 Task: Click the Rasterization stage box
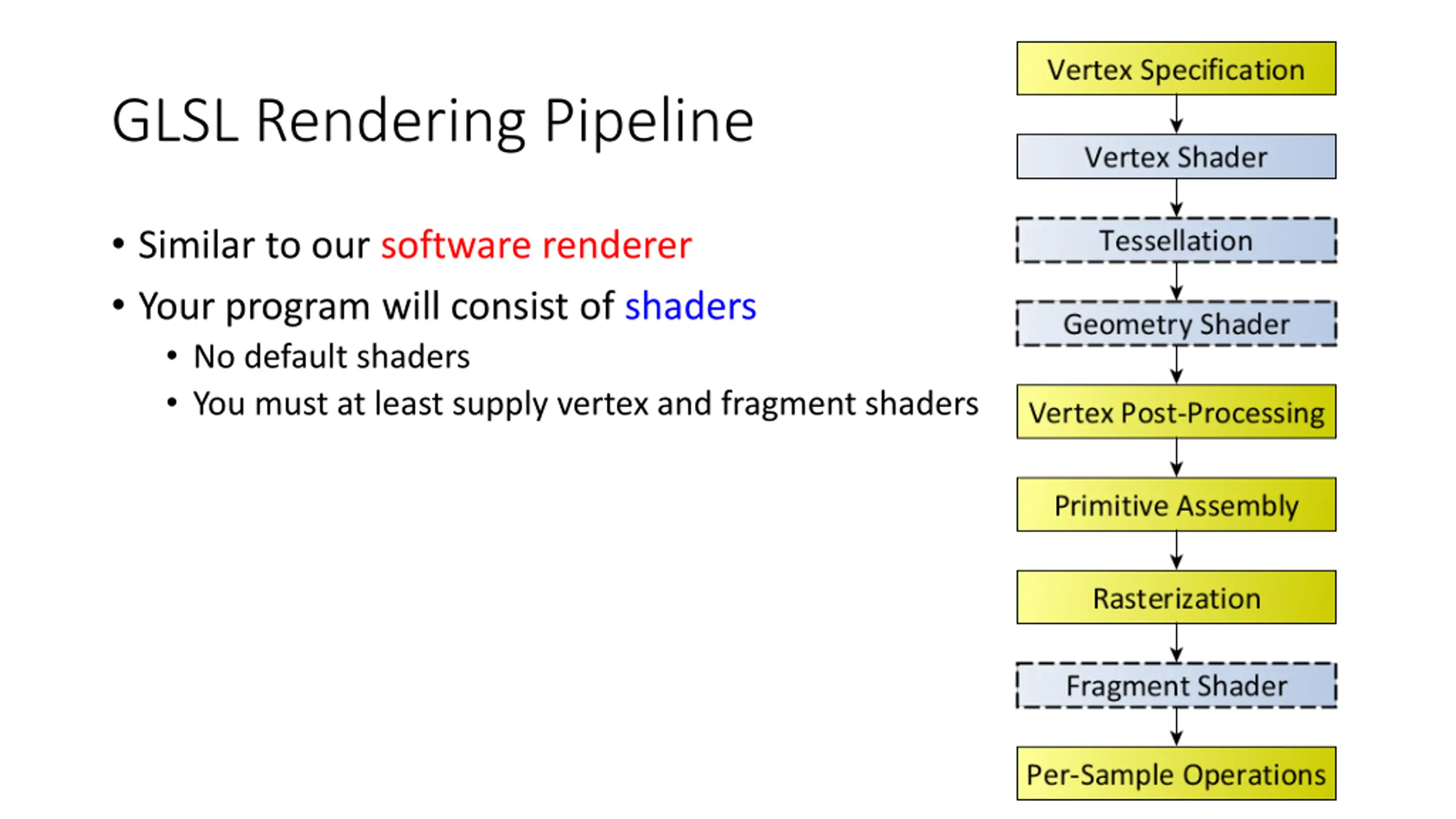(1176, 597)
